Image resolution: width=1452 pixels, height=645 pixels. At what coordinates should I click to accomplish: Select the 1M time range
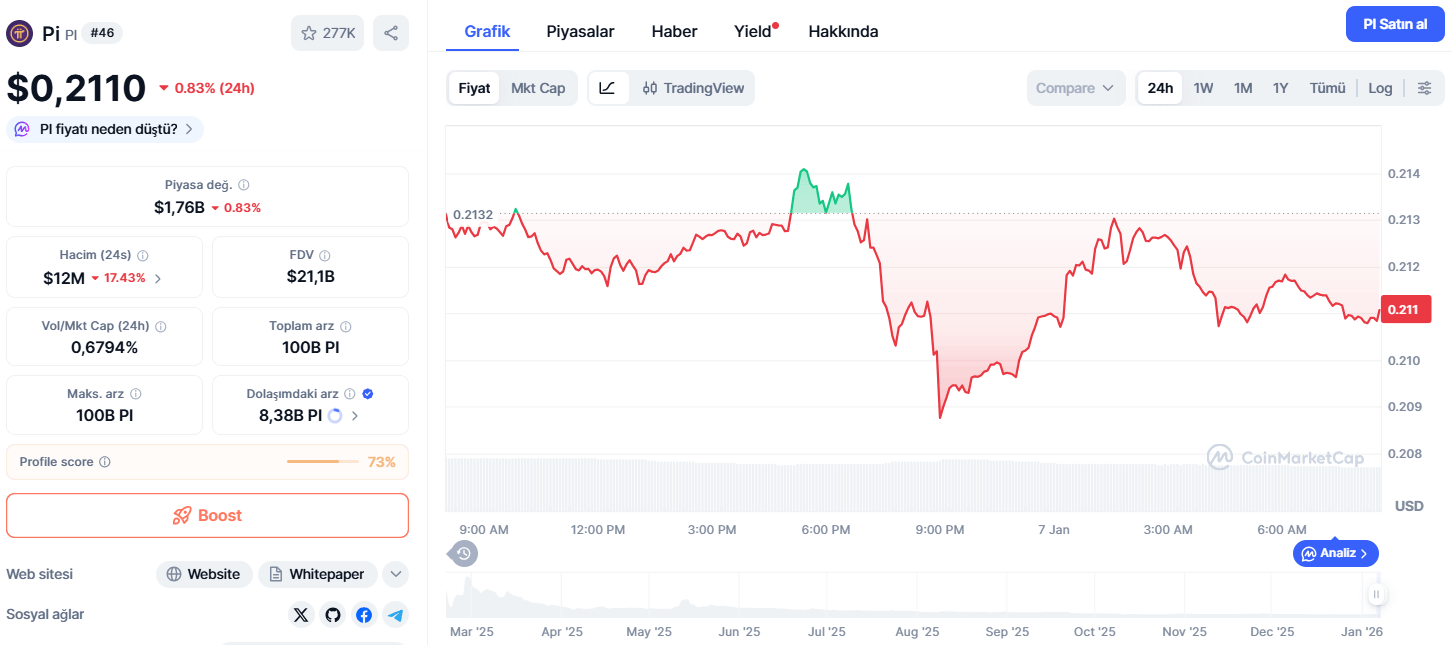click(x=1243, y=88)
